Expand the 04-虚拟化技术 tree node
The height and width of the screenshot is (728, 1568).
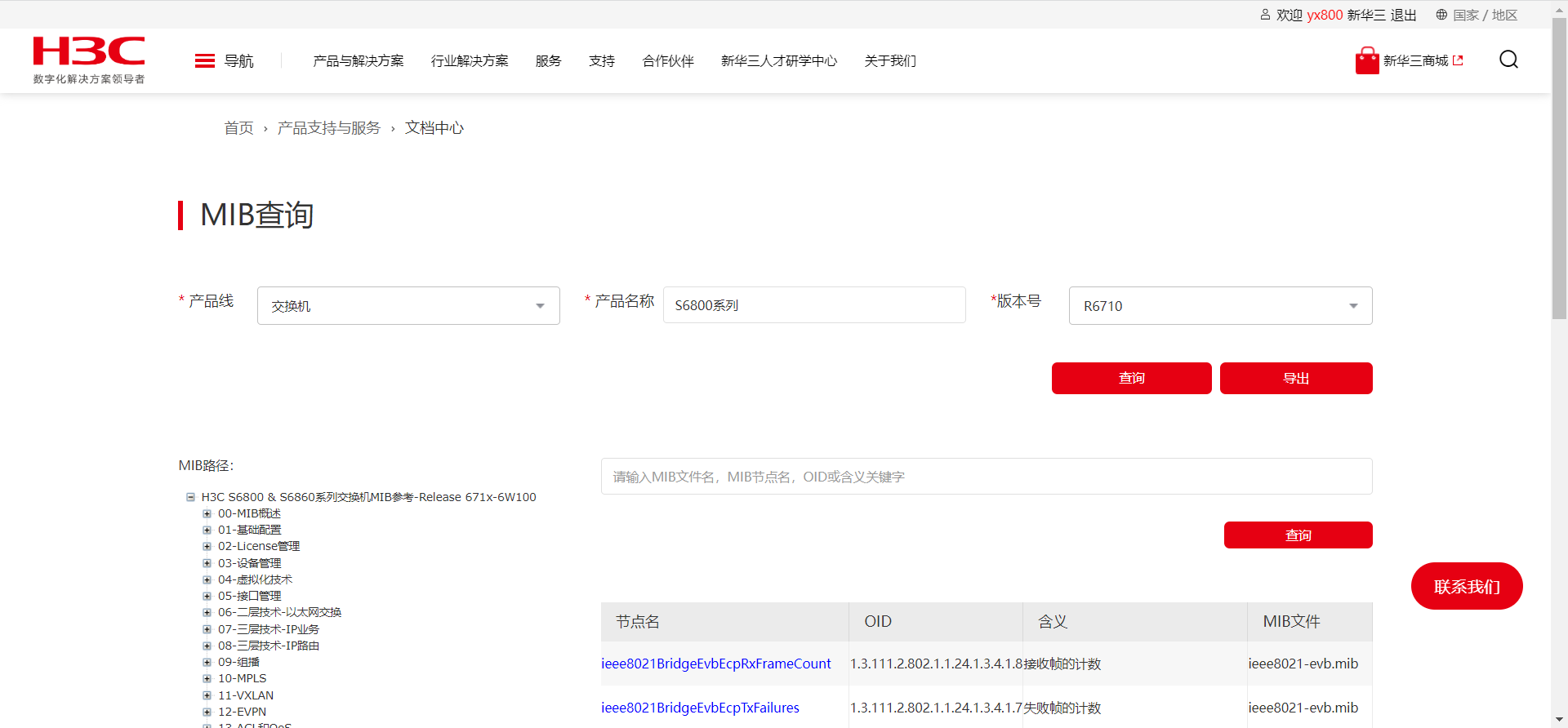point(207,579)
